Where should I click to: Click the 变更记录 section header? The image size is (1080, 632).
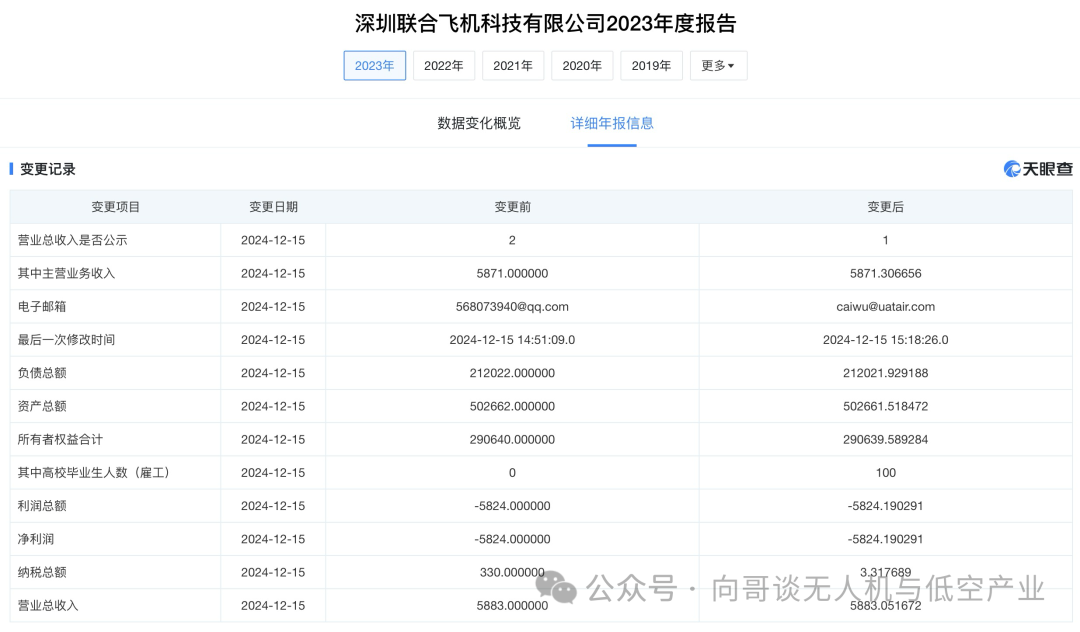47,169
